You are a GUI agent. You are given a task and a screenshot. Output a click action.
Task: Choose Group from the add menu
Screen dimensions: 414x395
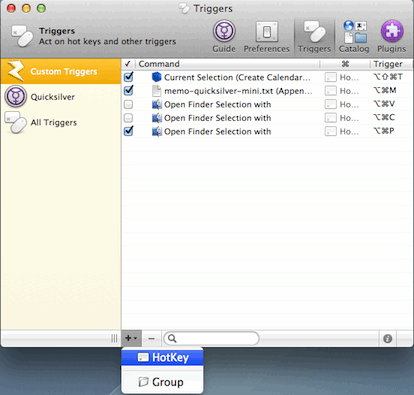click(162, 382)
